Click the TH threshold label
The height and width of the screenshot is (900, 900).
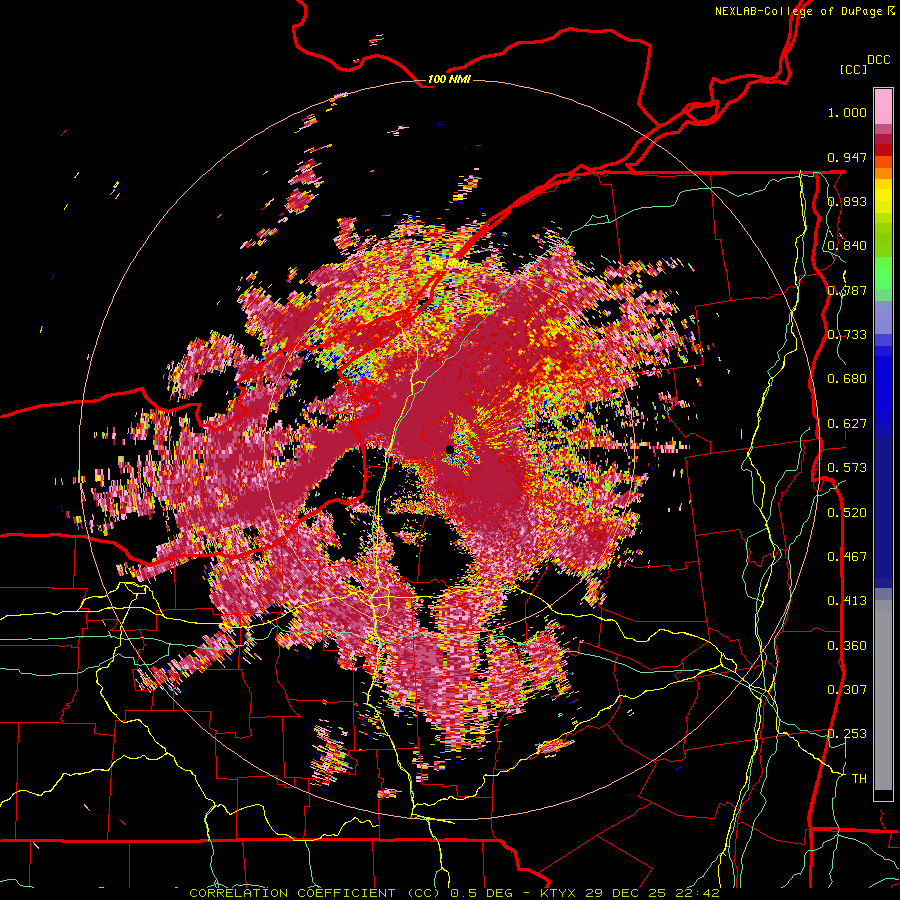(x=859, y=779)
